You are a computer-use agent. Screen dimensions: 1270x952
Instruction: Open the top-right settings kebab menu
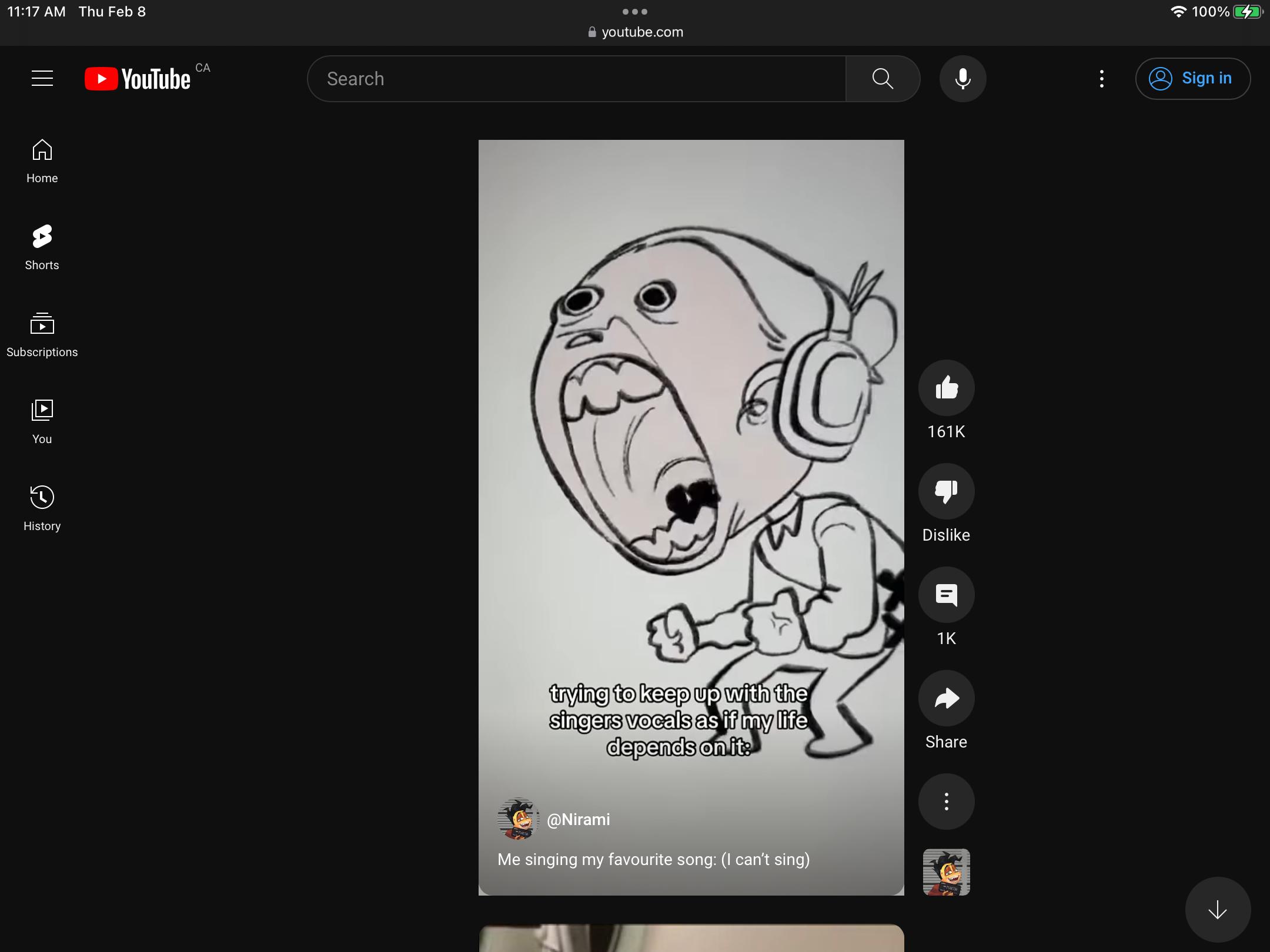pos(1101,79)
